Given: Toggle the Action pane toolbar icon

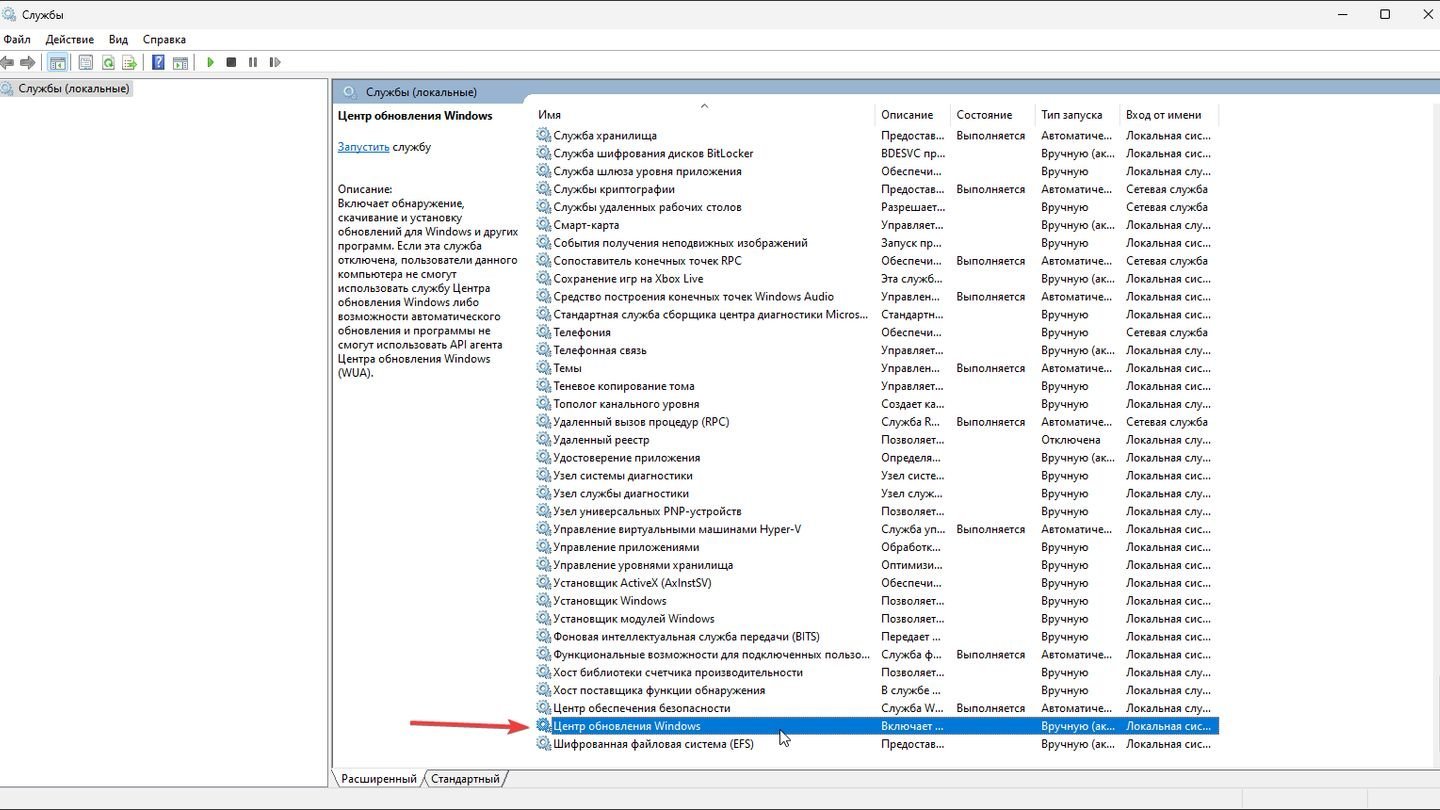Looking at the screenshot, I should coord(180,62).
